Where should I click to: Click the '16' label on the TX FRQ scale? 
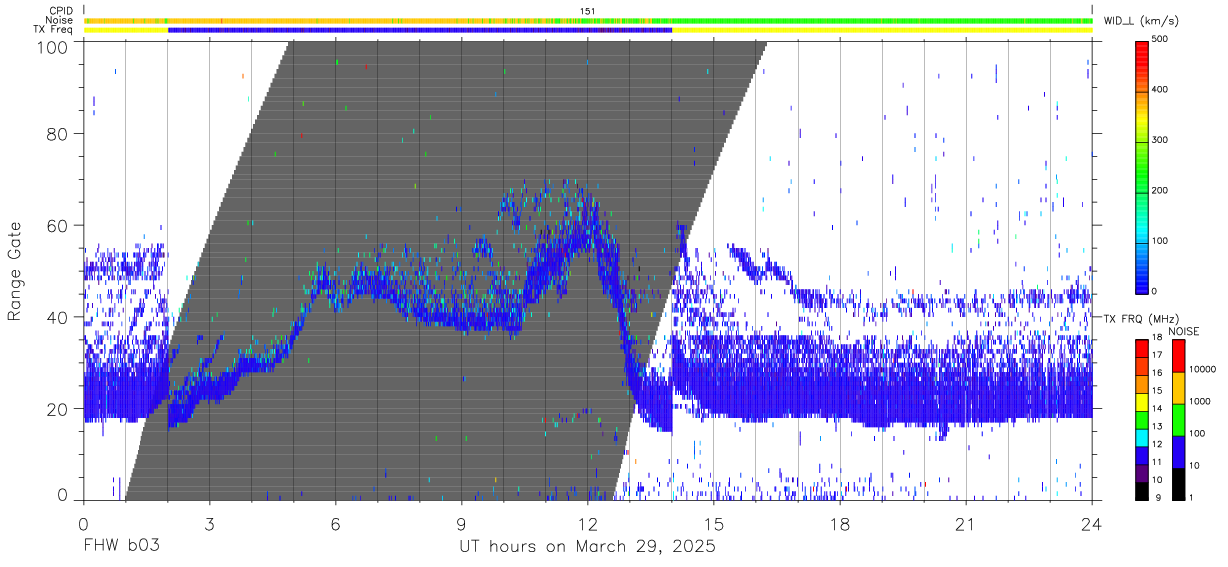click(1157, 373)
